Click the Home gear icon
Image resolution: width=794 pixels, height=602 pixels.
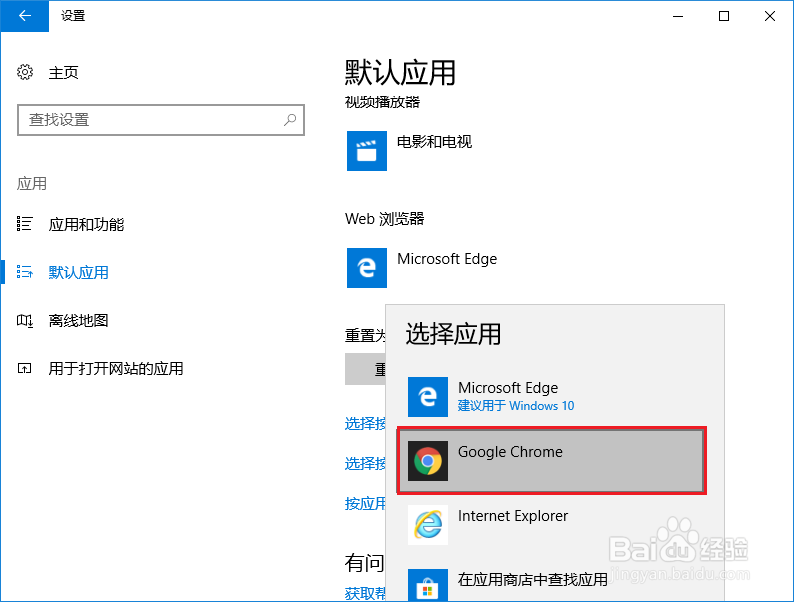[26, 73]
